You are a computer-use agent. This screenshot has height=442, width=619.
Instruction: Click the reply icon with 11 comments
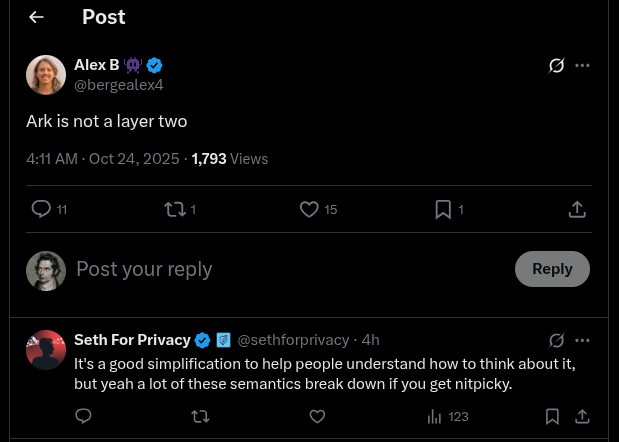click(42, 209)
